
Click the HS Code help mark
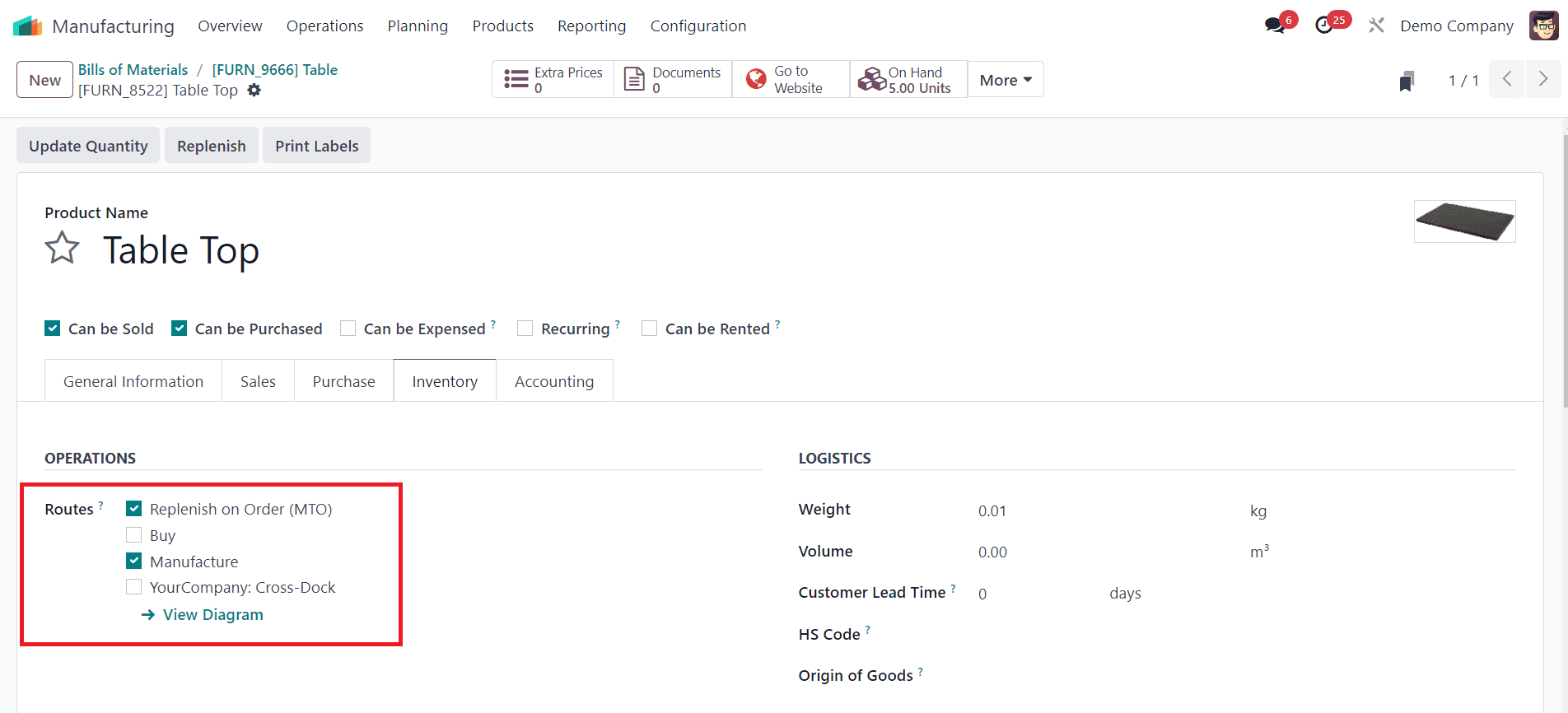867,630
